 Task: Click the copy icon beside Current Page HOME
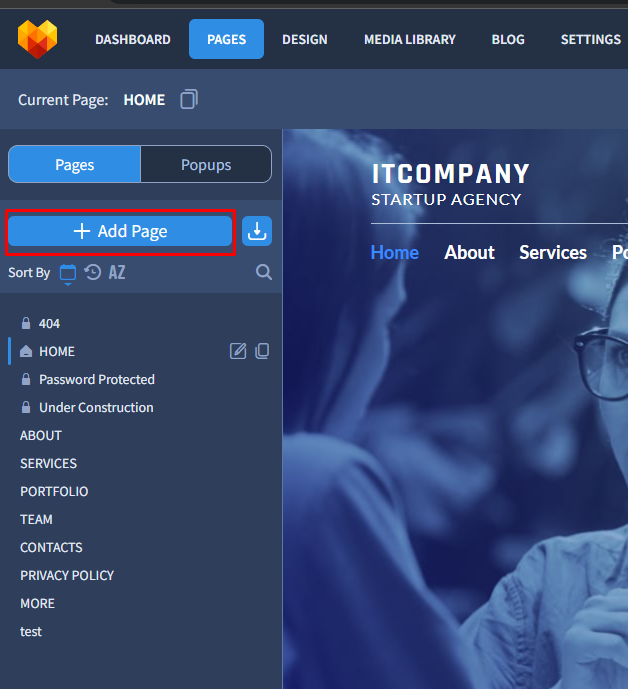[x=189, y=99]
